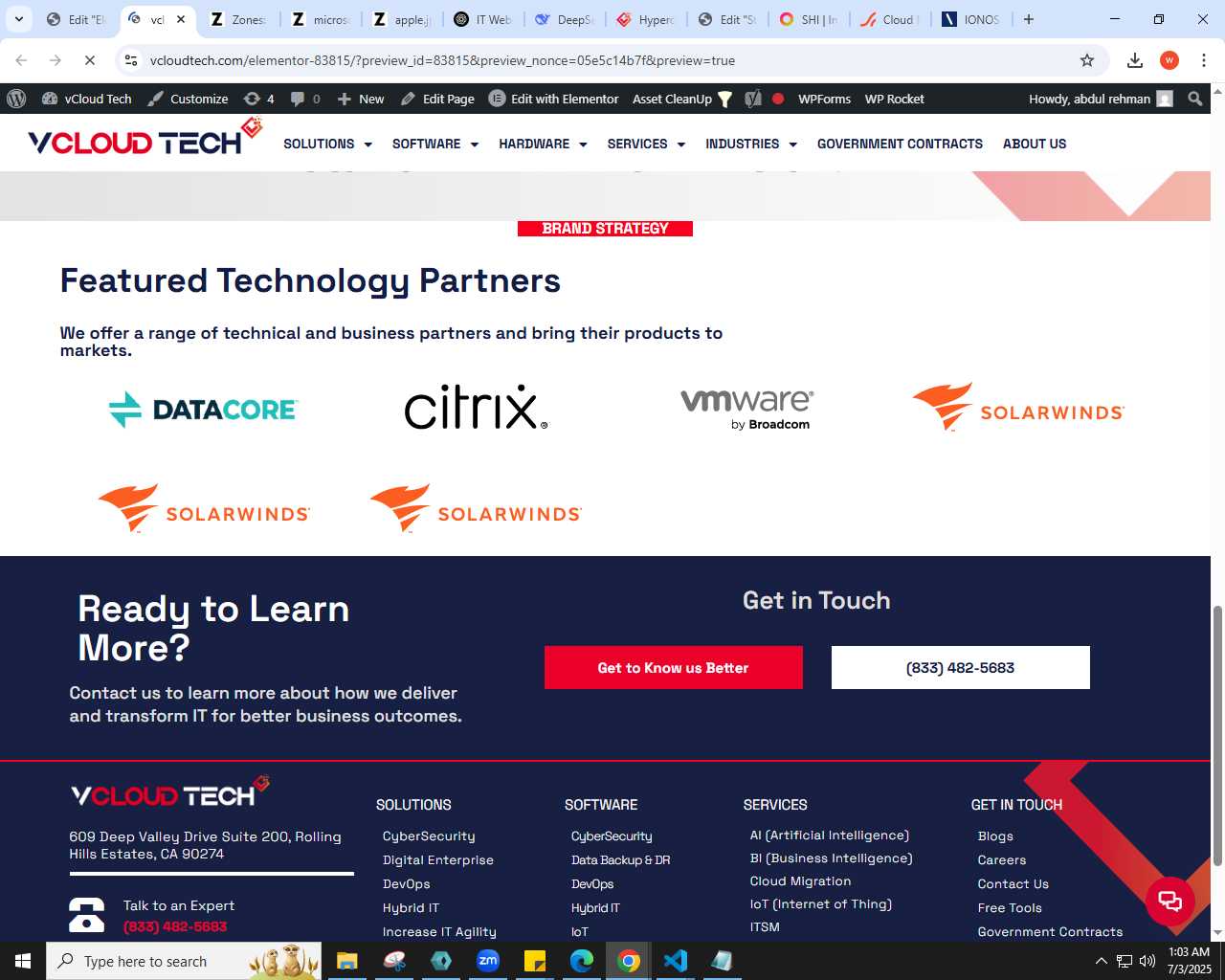Switch to the SHI browser tab
The height and width of the screenshot is (980, 1225).
pos(810,19)
